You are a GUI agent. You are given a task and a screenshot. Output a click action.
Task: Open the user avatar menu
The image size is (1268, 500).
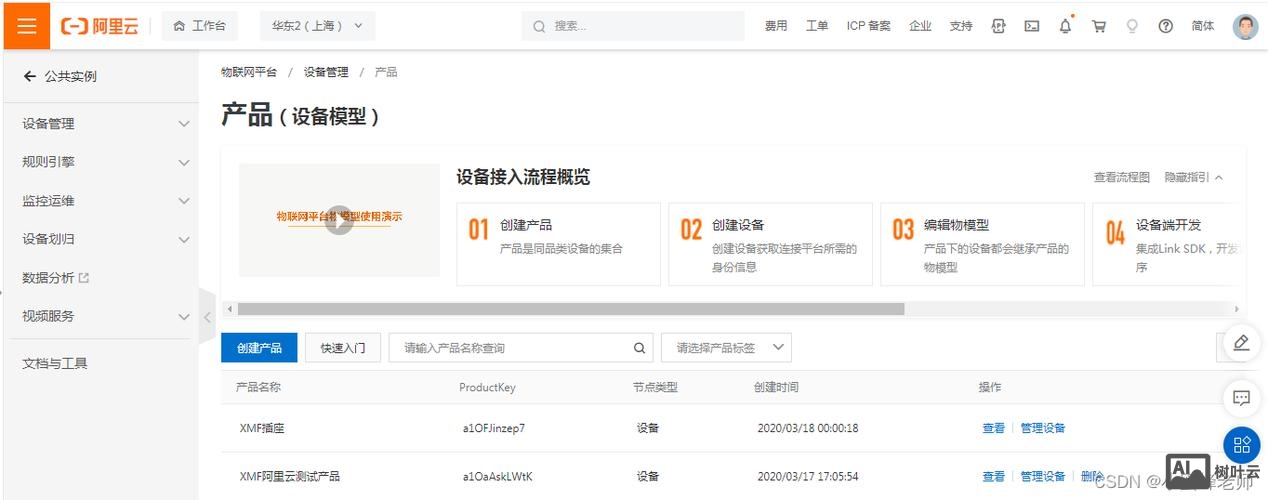pos(1245,26)
